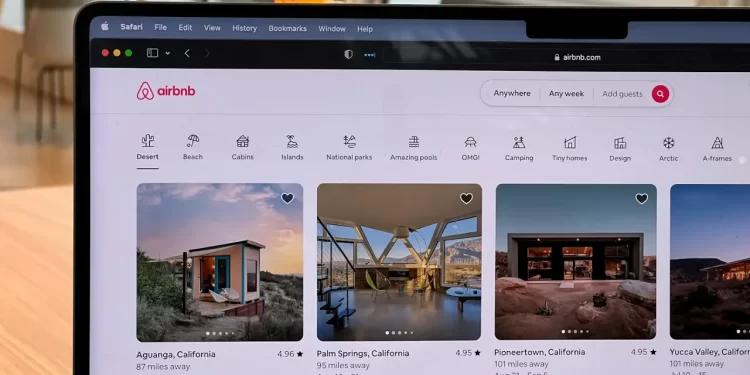Open the Palm Springs, California listing title
The width and height of the screenshot is (750, 375).
[x=363, y=353]
